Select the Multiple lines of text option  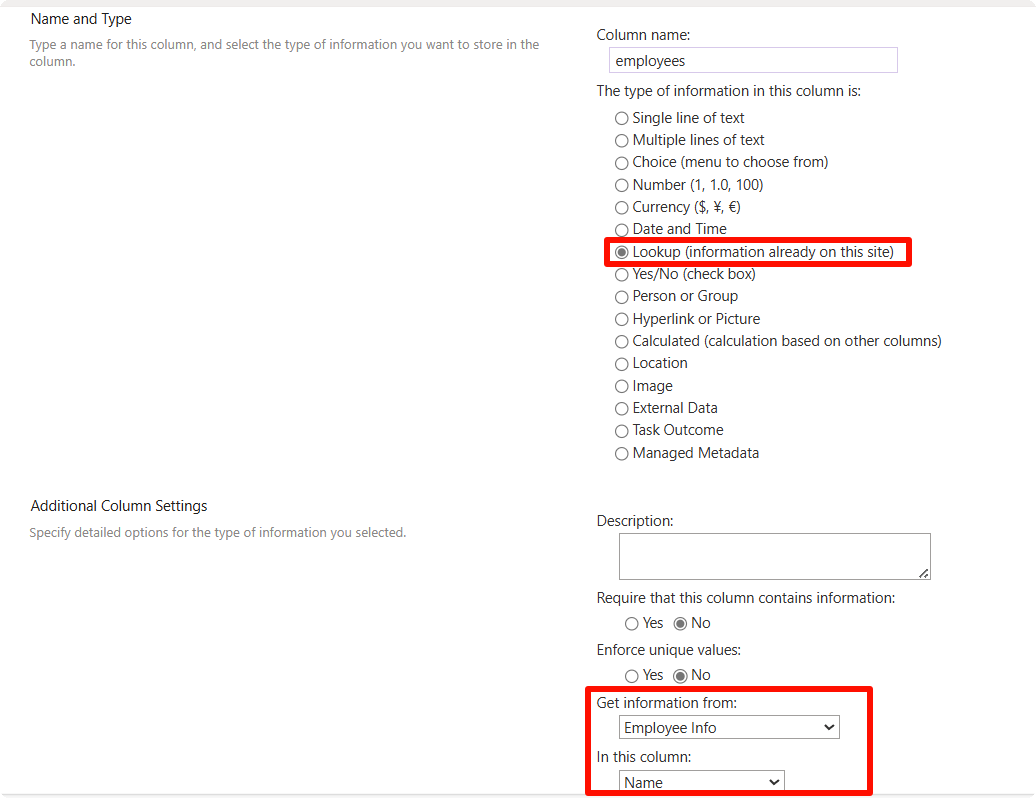click(621, 140)
